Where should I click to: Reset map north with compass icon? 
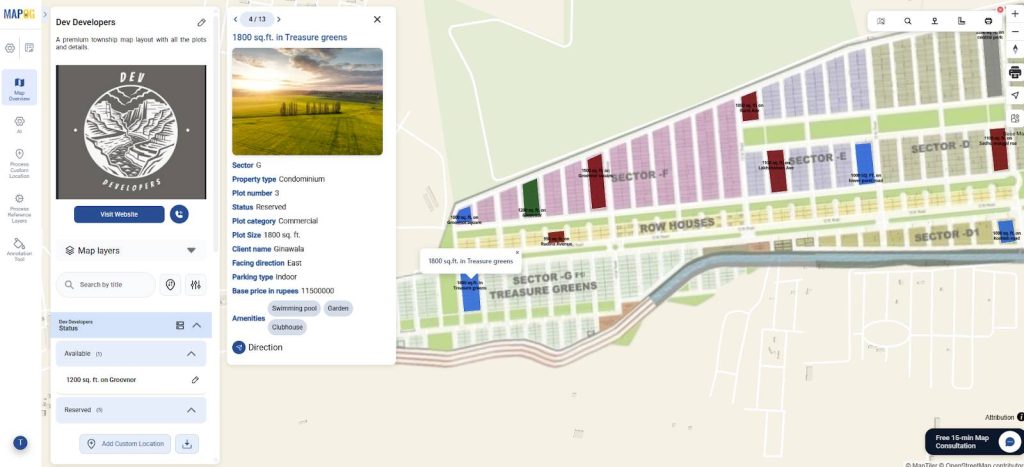(x=1015, y=49)
